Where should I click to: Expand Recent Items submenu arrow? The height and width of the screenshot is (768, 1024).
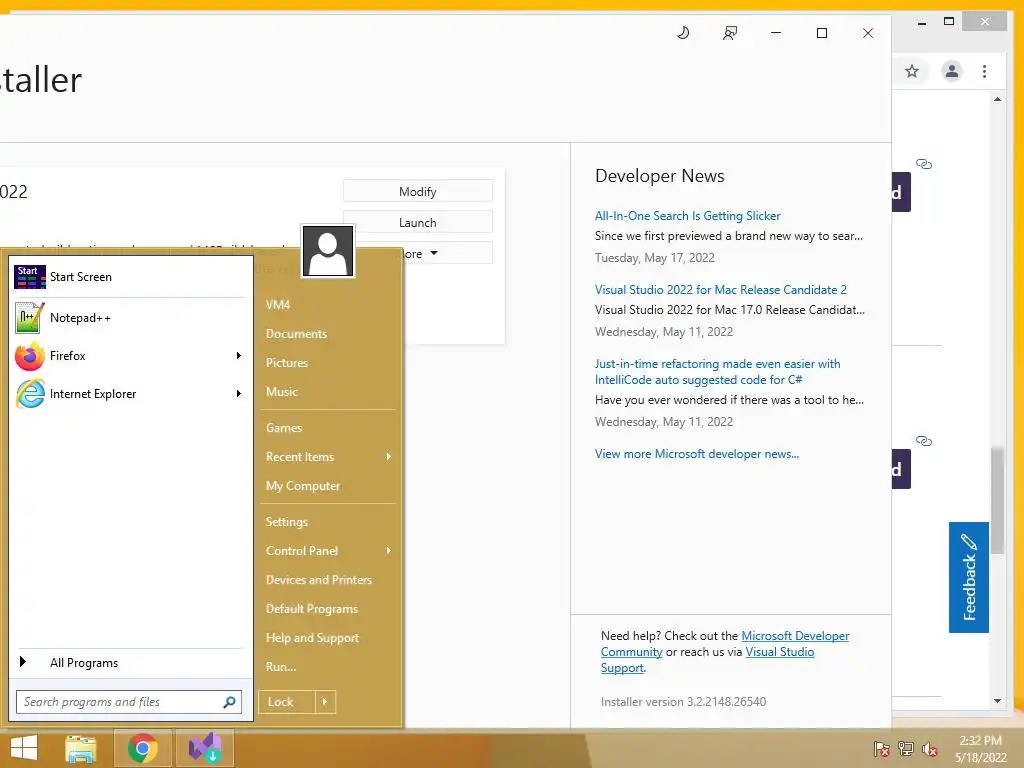click(389, 457)
